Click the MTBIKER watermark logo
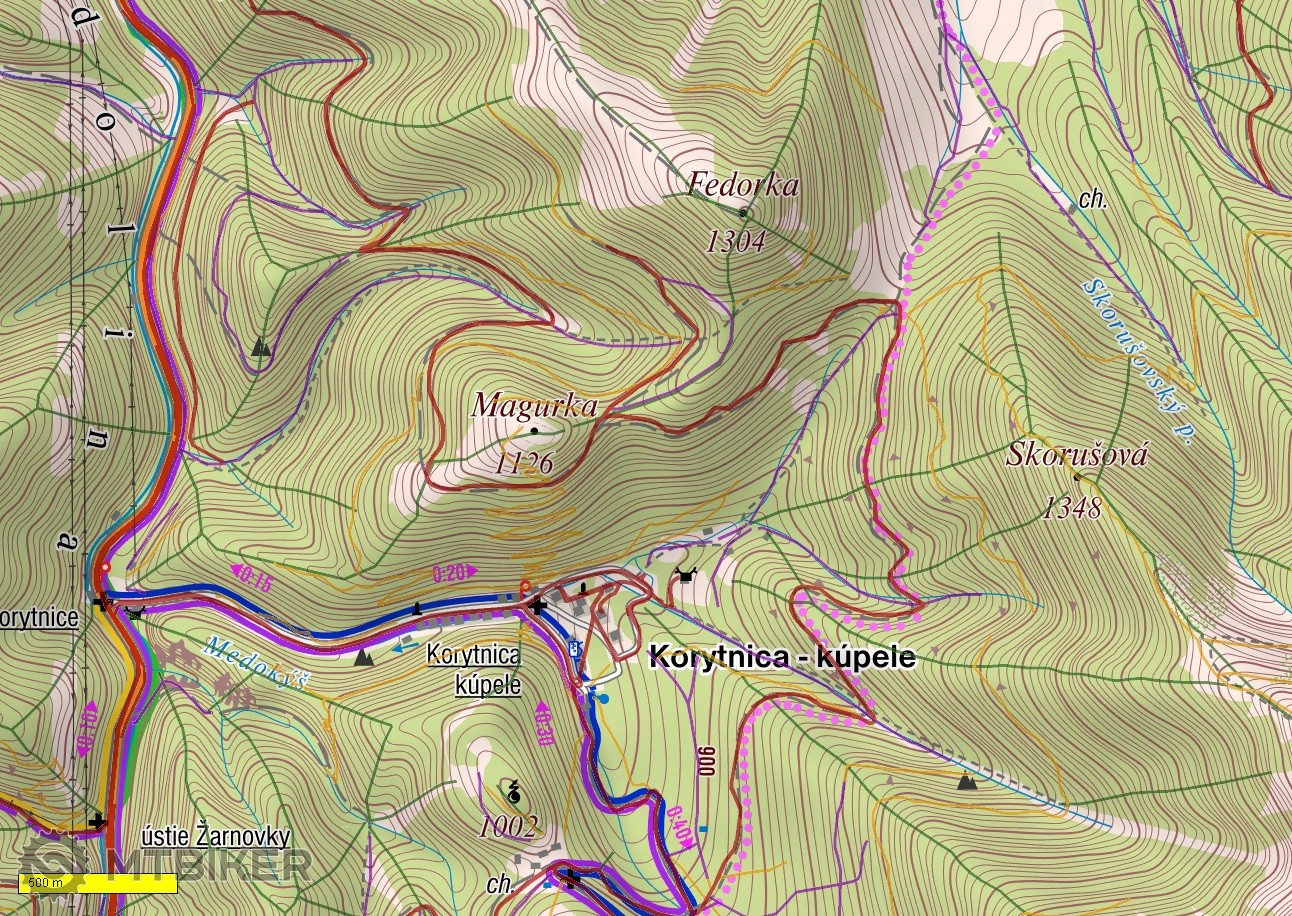1292x916 pixels. [165, 864]
